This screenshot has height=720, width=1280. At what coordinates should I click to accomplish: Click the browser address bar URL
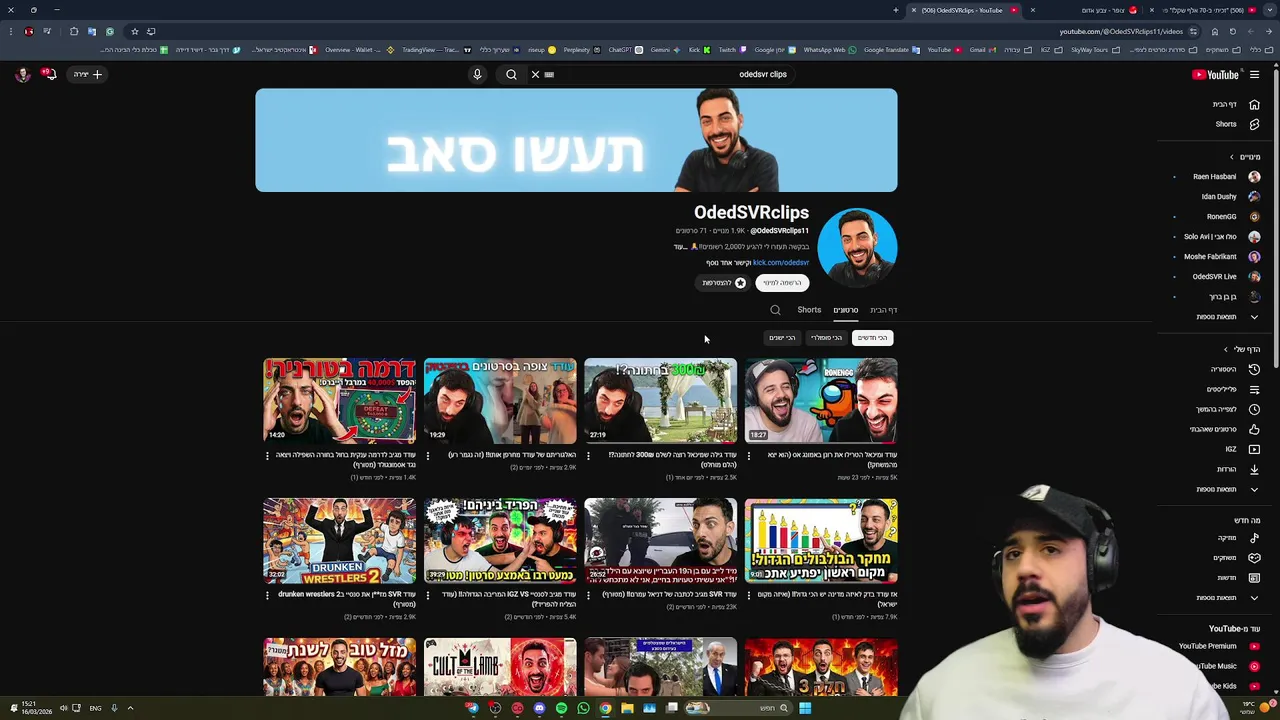click(x=1120, y=32)
